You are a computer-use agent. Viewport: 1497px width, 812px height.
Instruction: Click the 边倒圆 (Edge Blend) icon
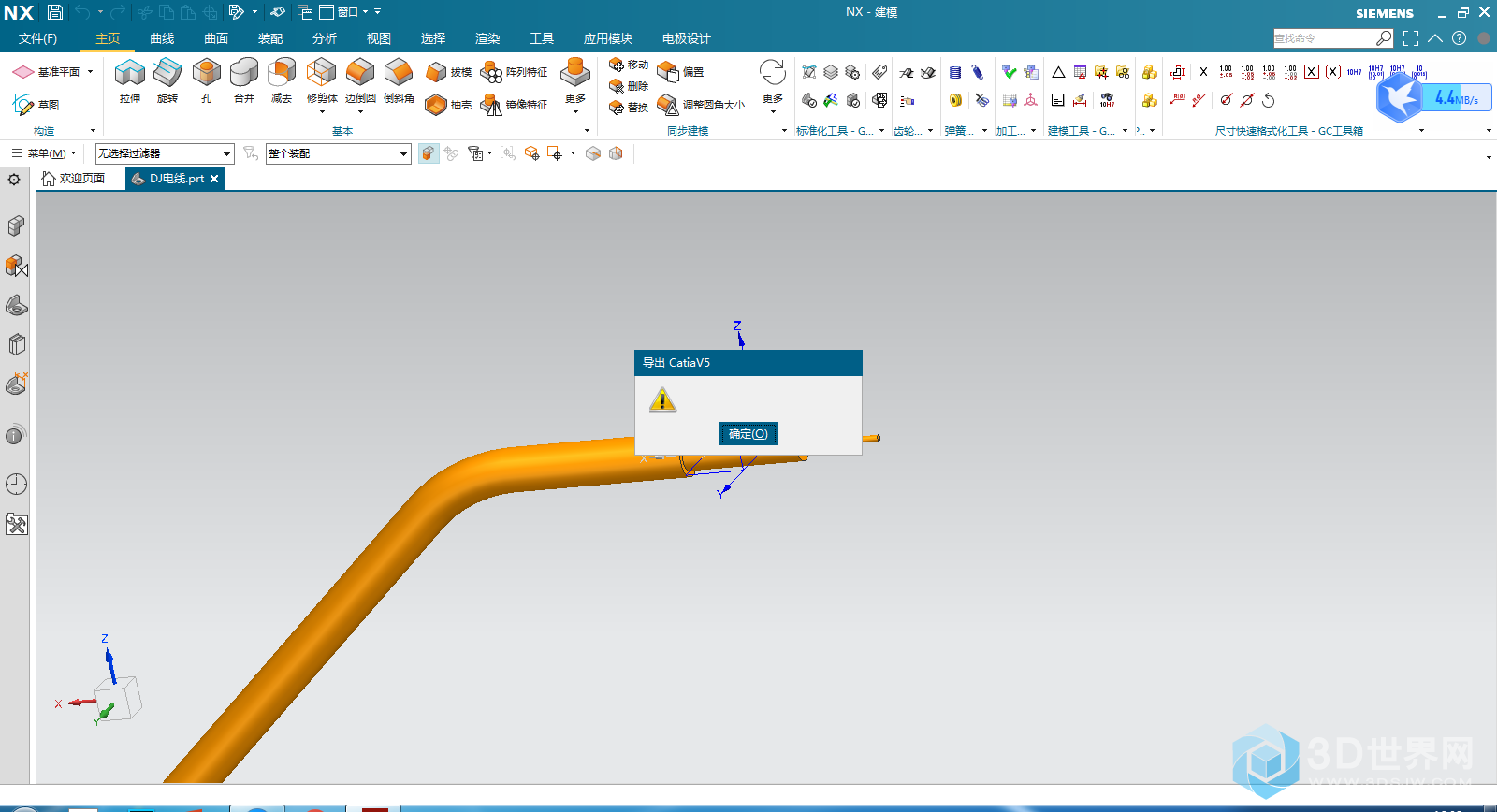(x=360, y=72)
